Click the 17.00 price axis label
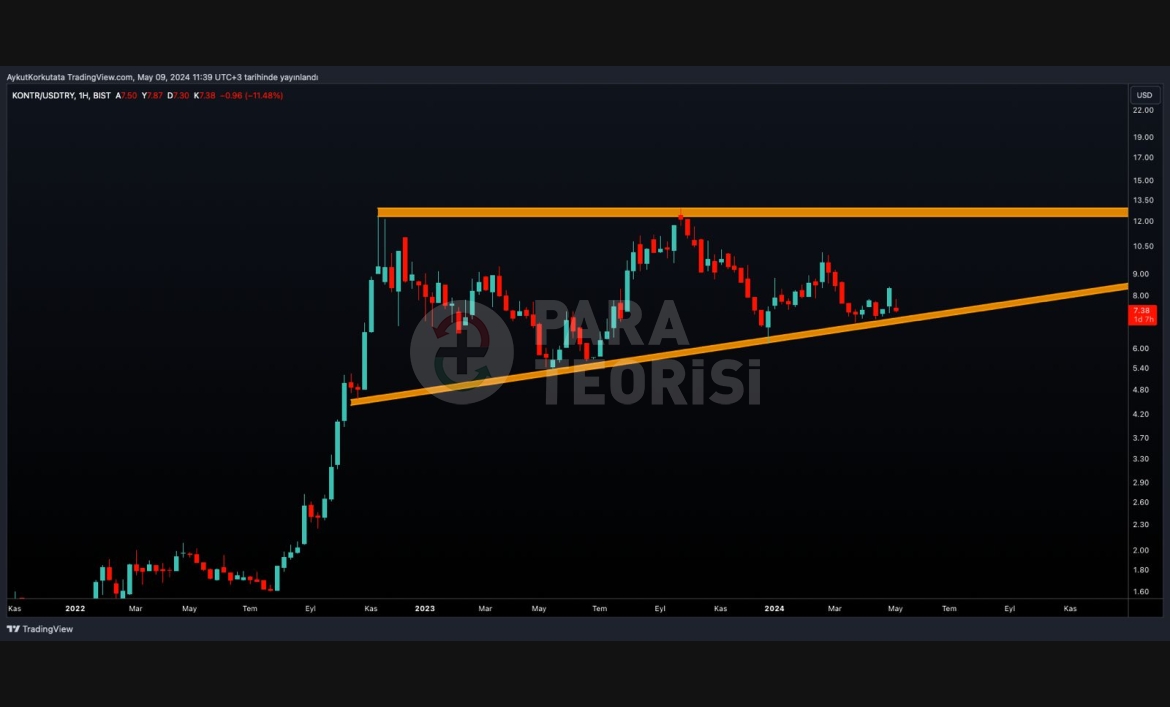The image size is (1170, 707). [x=1143, y=157]
